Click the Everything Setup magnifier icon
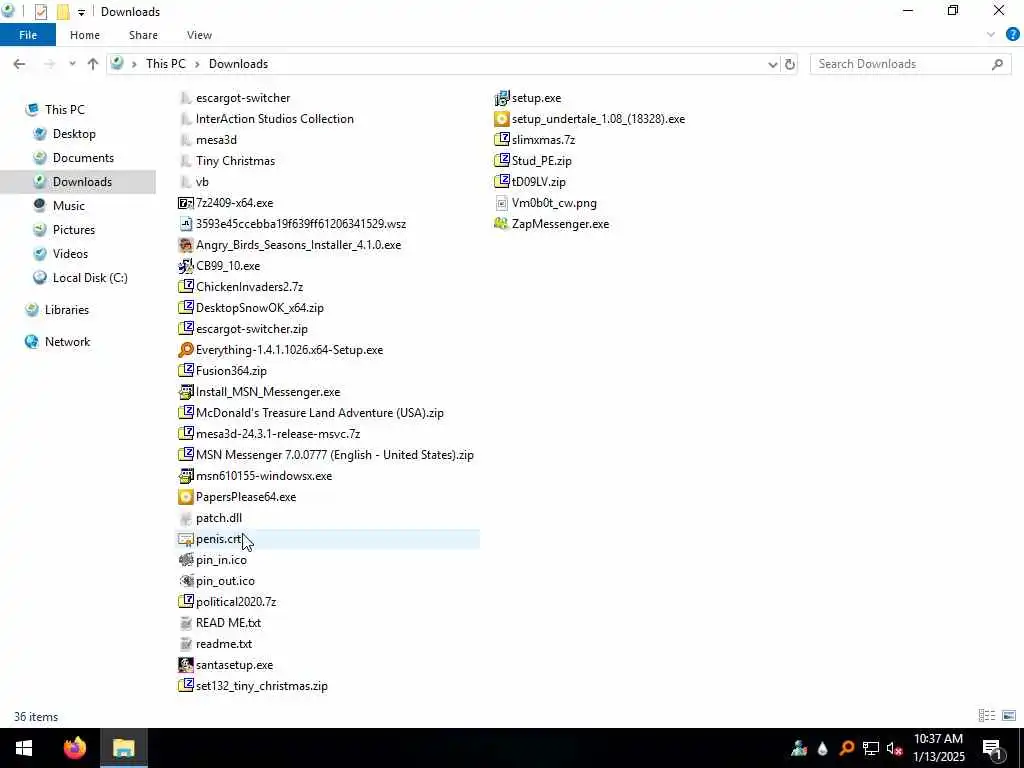The width and height of the screenshot is (1024, 768). tap(186, 350)
